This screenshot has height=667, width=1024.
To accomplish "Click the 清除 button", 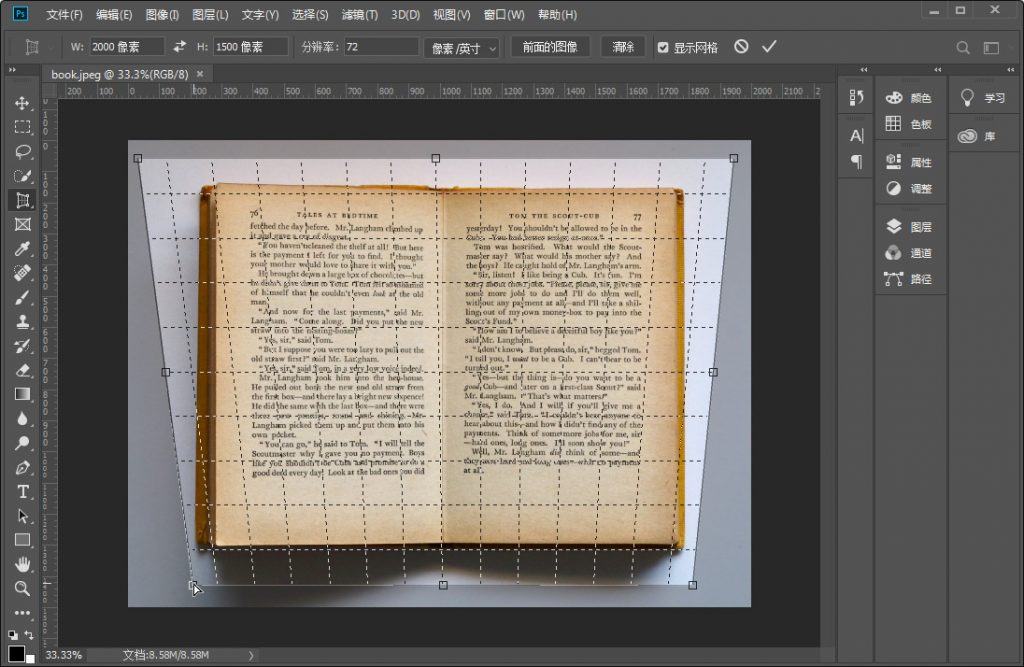I will coord(623,47).
